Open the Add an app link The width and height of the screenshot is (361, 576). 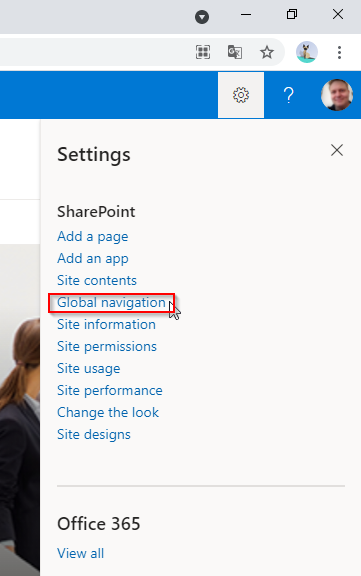pyautogui.click(x=93, y=259)
